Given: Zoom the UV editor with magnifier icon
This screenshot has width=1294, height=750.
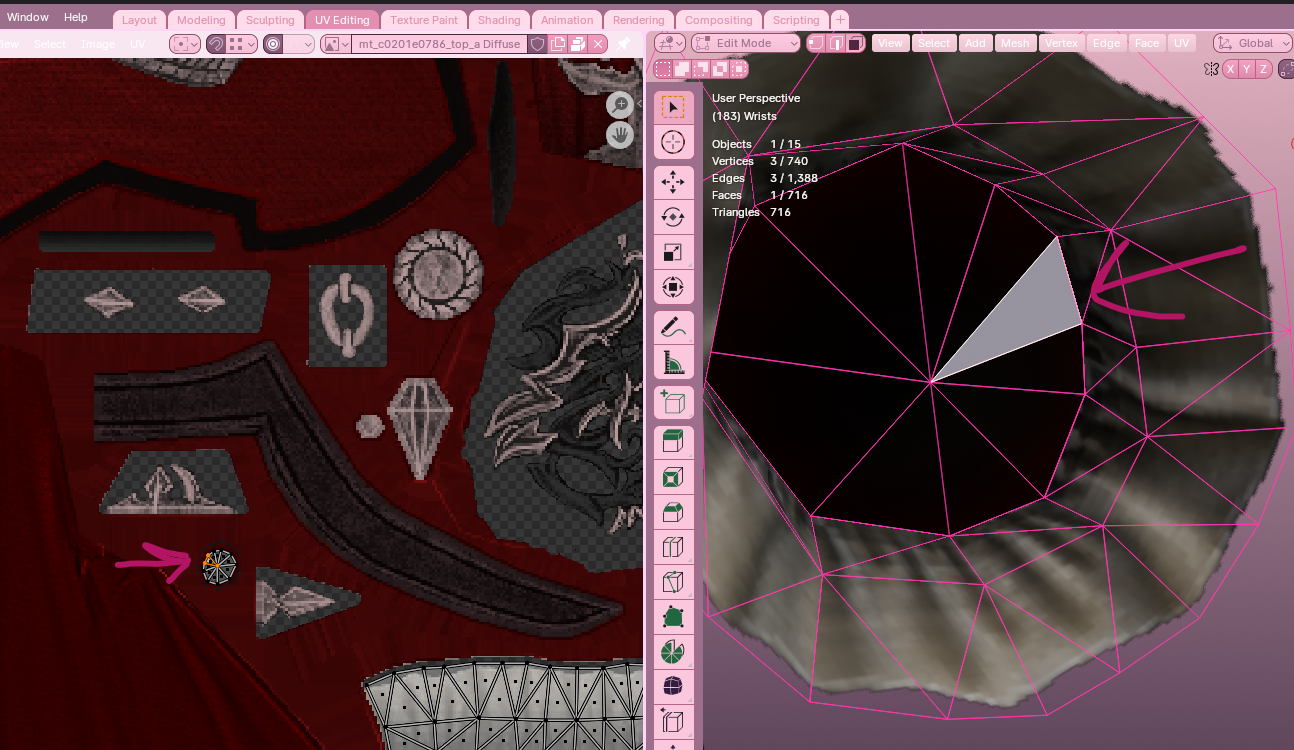Looking at the screenshot, I should pos(620,104).
